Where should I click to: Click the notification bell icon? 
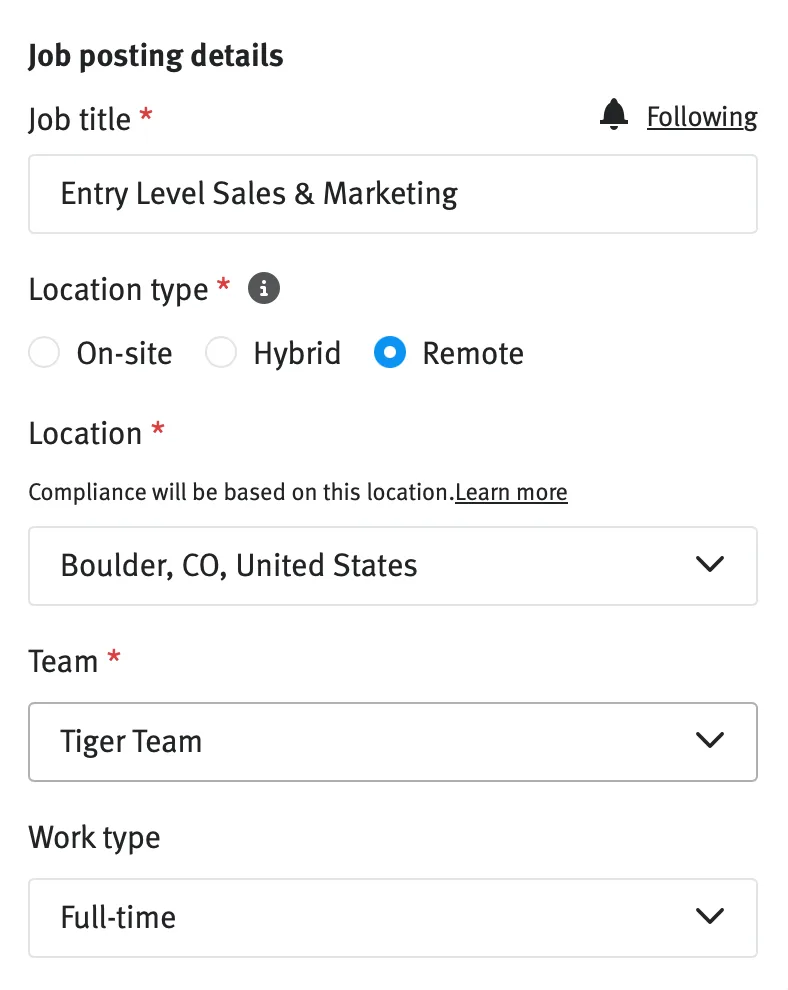coord(614,114)
